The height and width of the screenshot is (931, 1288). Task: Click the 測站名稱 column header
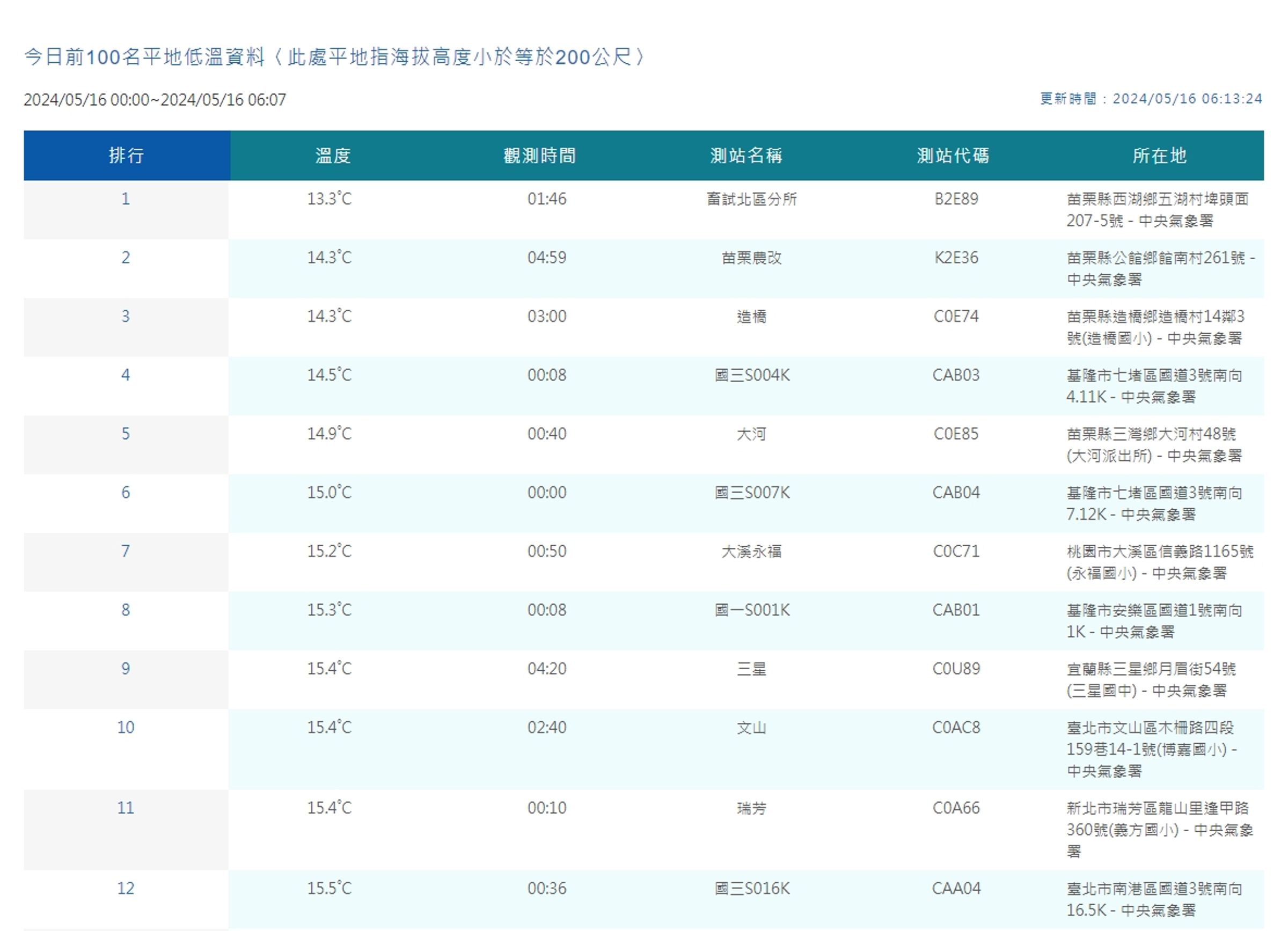coord(746,155)
